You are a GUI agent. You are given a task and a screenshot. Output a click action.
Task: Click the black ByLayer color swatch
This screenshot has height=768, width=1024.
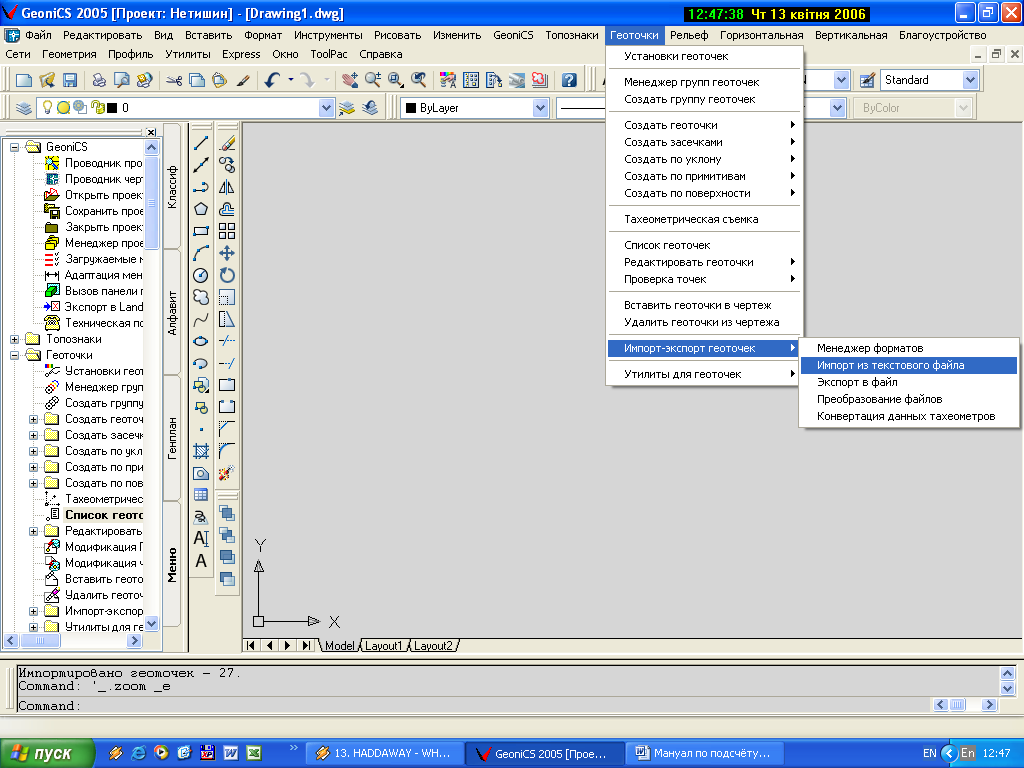click(x=411, y=108)
